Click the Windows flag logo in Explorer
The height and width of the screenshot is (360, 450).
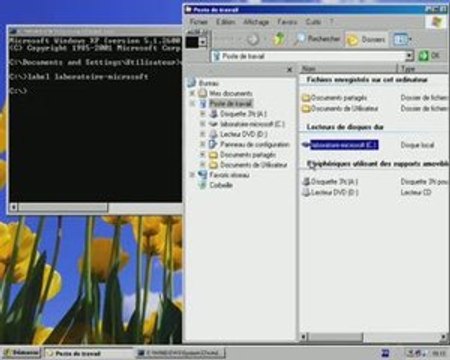point(437,22)
